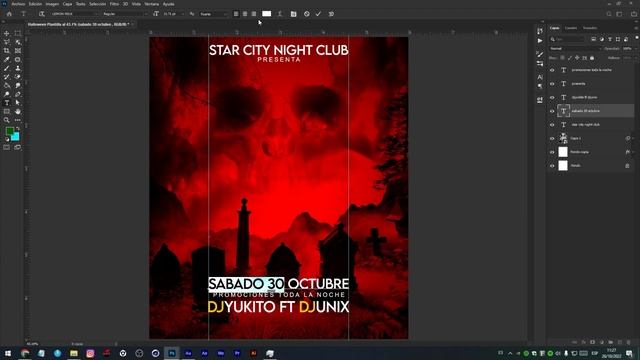Select the Clone Stamp tool
Screen dimensions: 640x360
(18, 68)
